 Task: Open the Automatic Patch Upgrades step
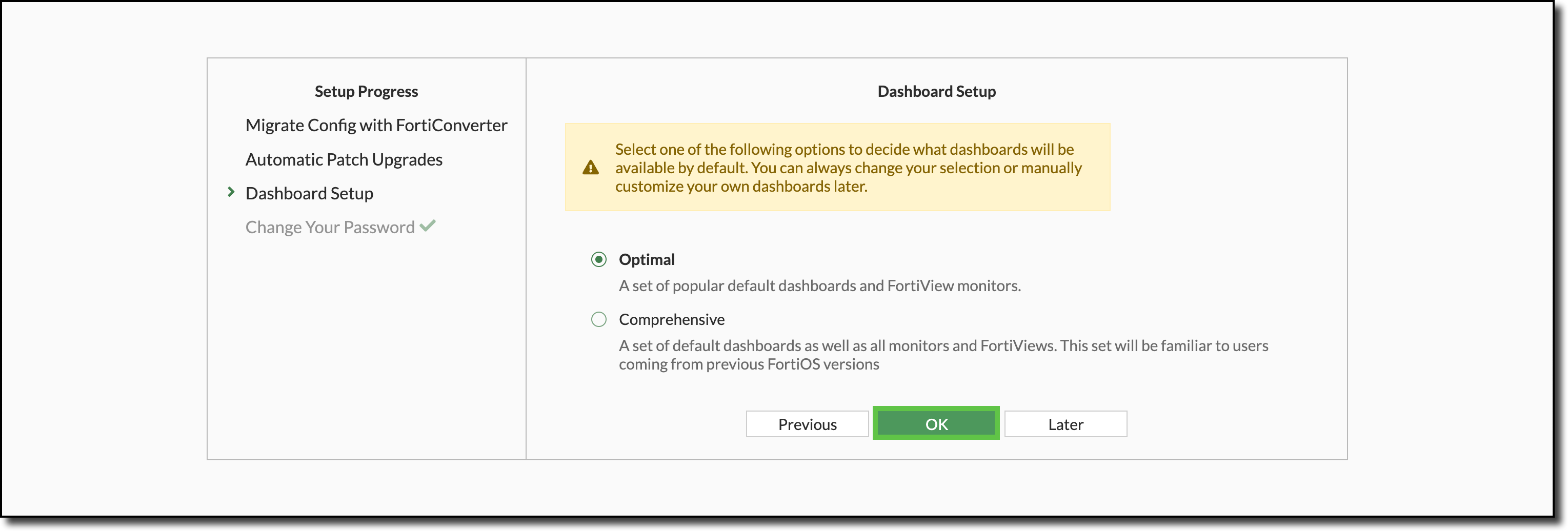click(x=344, y=159)
